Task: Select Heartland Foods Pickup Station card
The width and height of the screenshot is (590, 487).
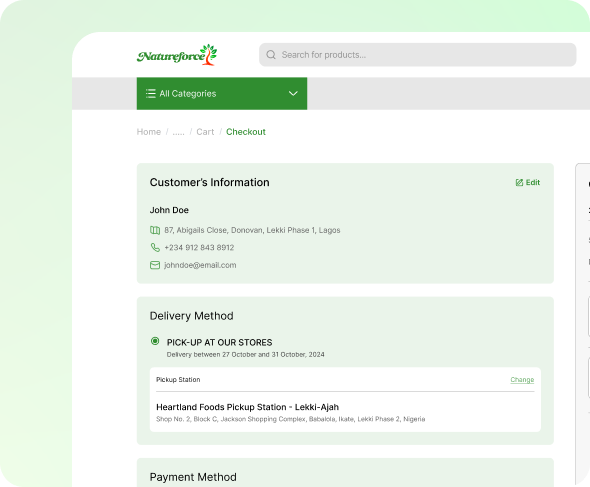Action: [345, 400]
